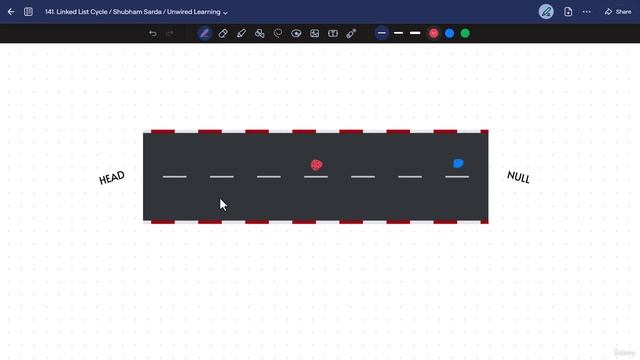This screenshot has height=360, width=640.
Task: Select the blue marker on the road
Action: [x=458, y=163]
